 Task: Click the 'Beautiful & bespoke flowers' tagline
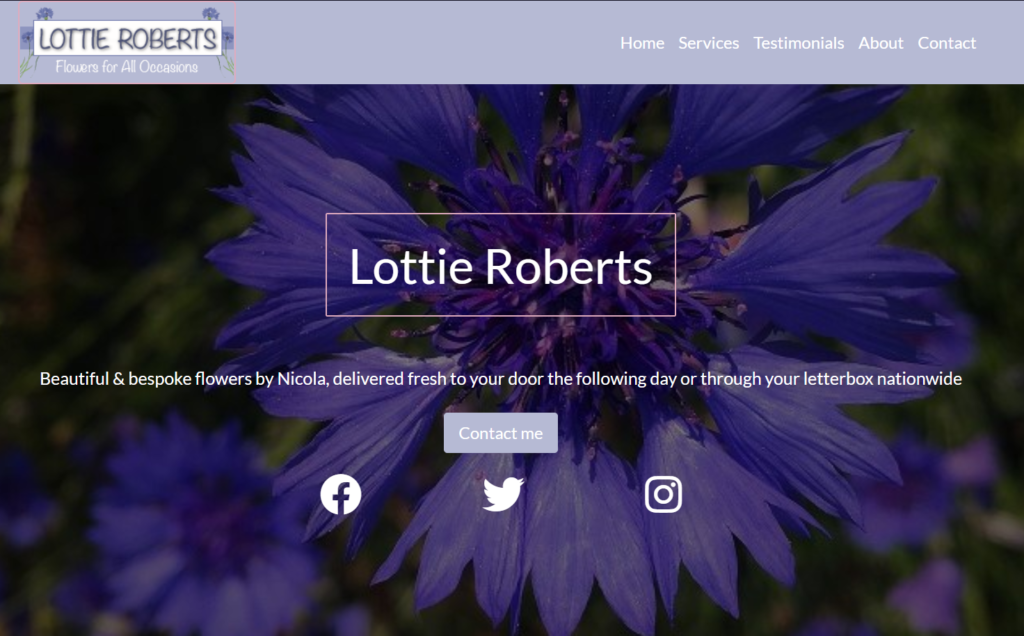[x=501, y=379]
